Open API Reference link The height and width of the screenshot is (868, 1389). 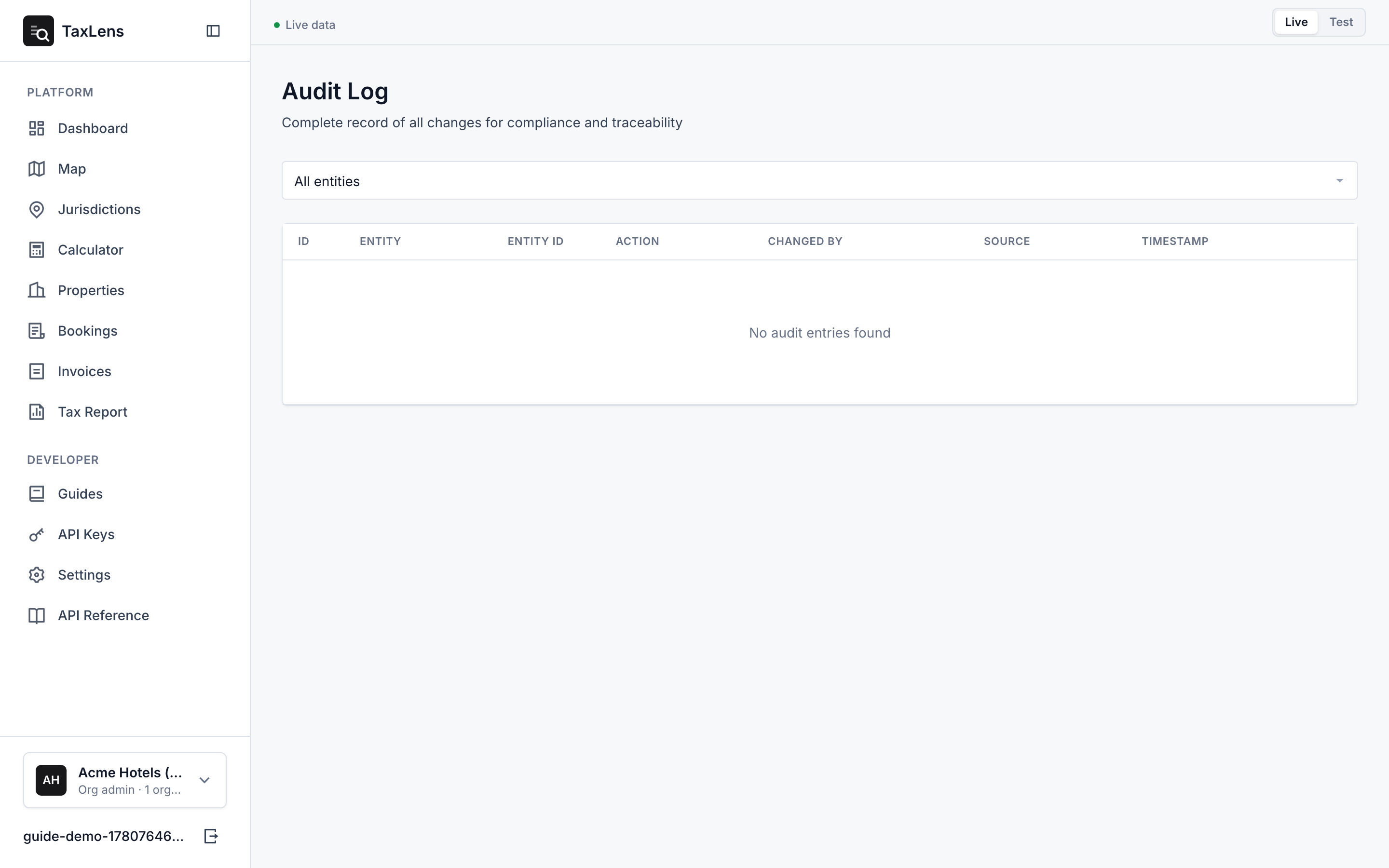[x=124, y=615]
